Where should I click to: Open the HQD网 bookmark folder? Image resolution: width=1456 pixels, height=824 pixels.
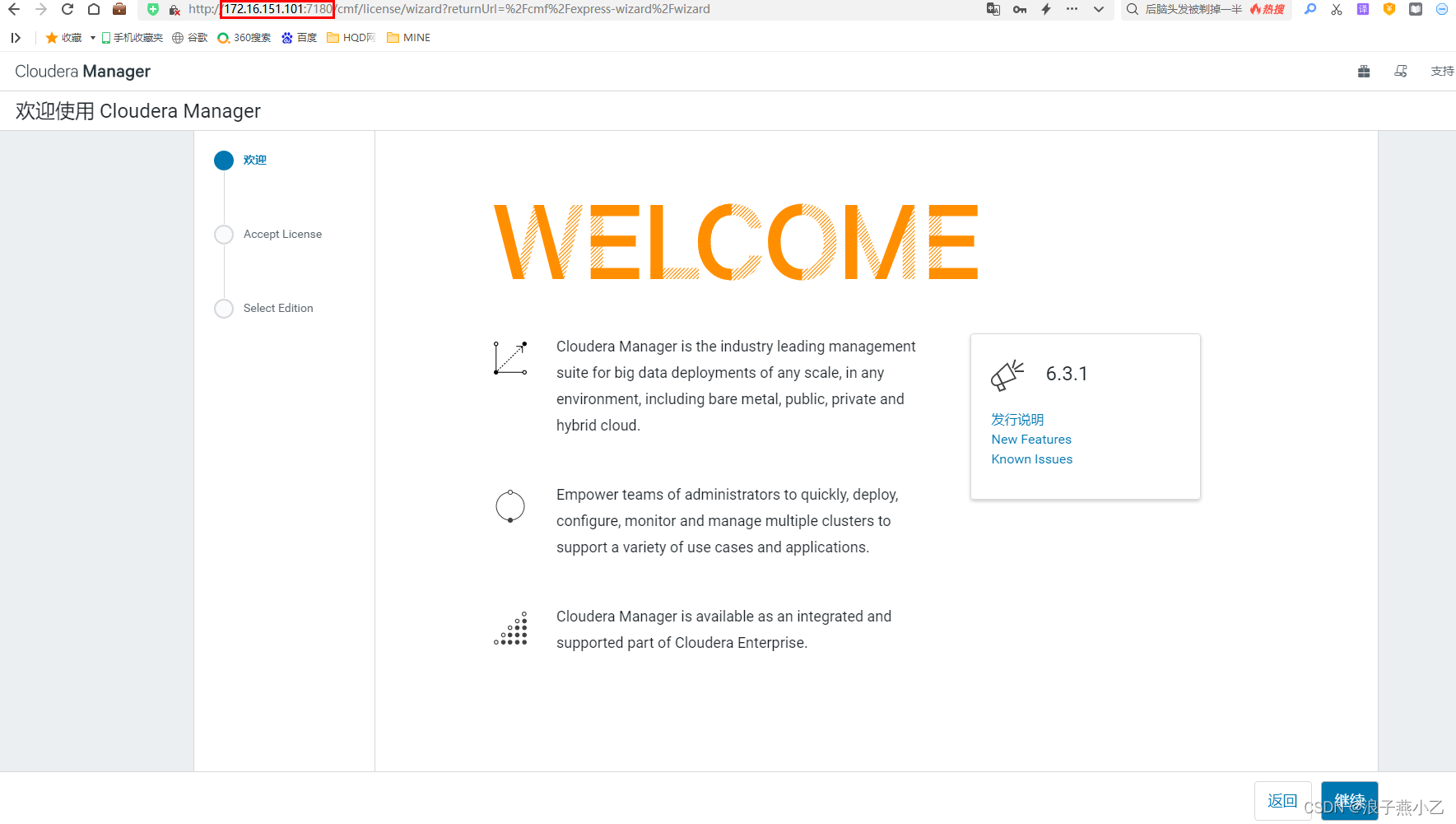[x=351, y=38]
